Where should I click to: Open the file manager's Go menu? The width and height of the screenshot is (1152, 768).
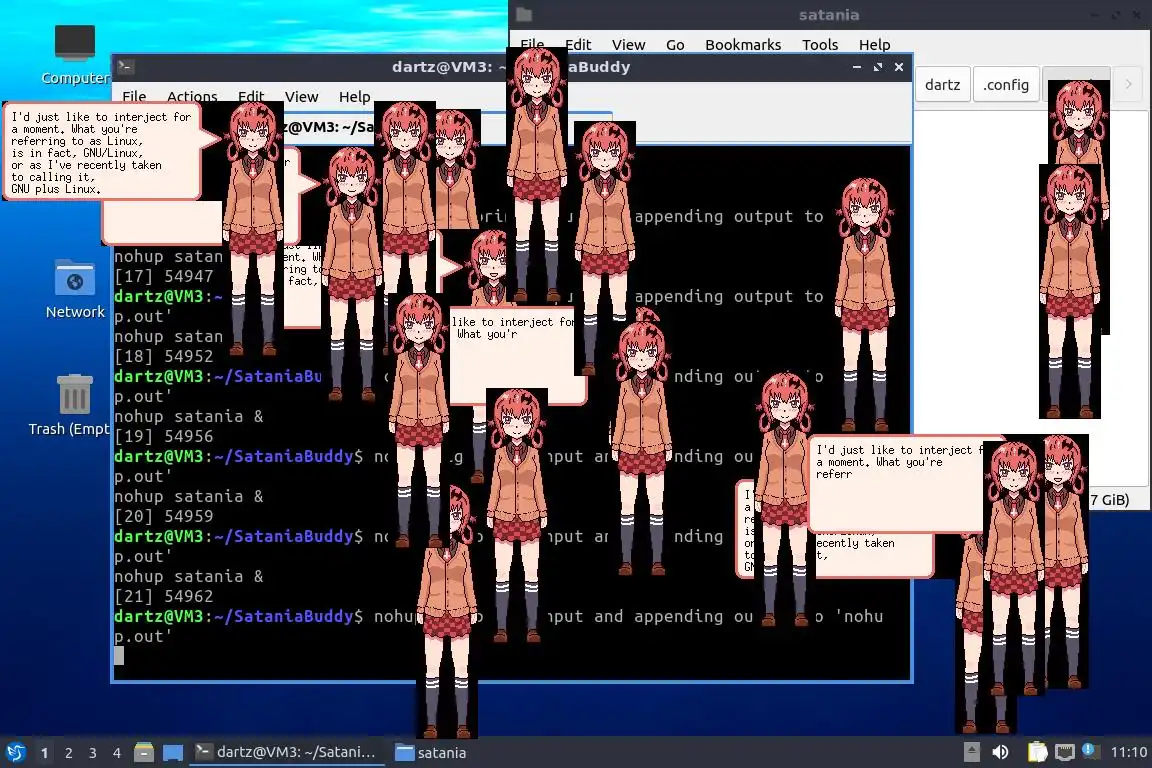click(x=675, y=44)
